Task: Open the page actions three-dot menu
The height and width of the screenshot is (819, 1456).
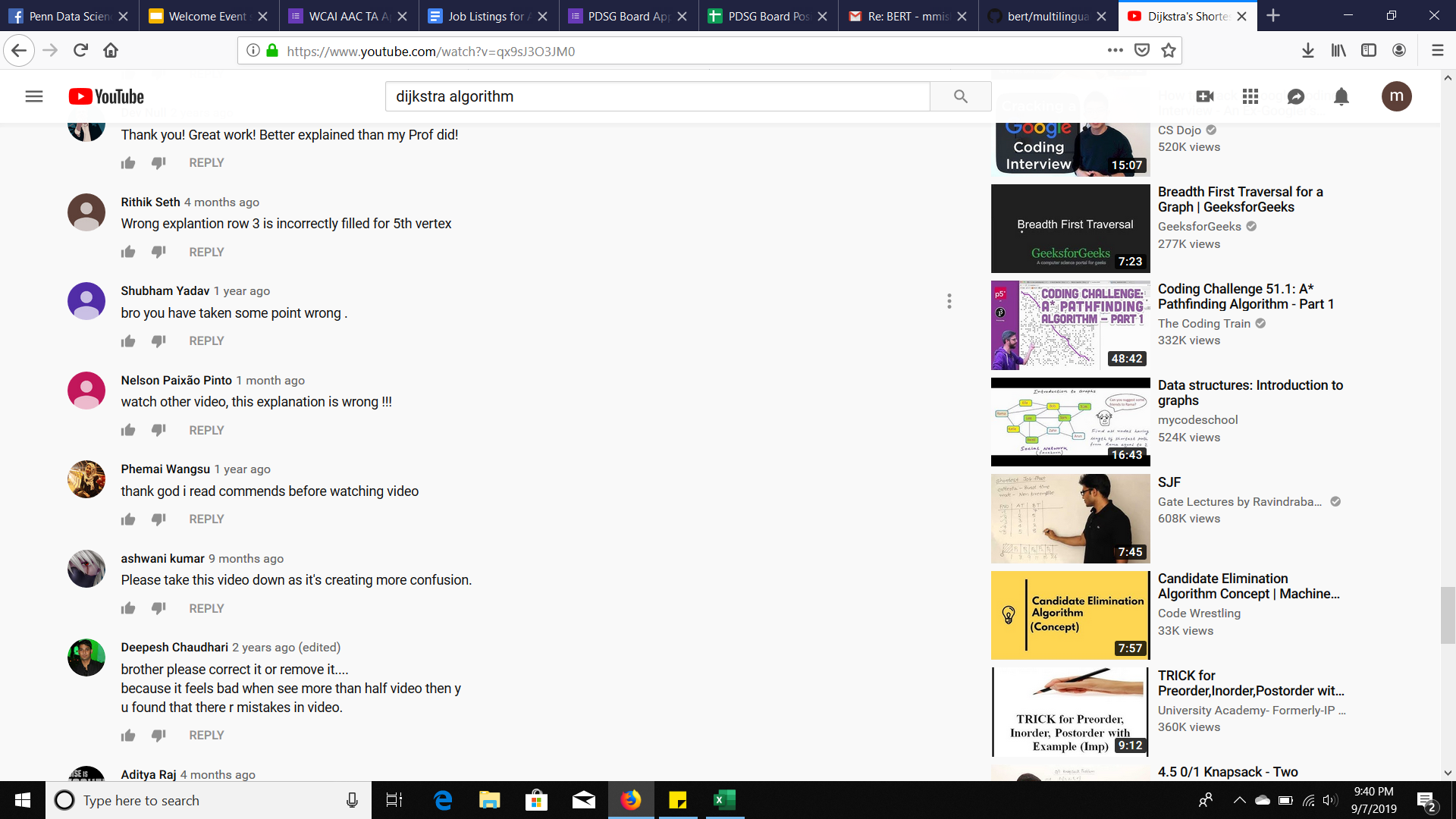Action: [1115, 51]
